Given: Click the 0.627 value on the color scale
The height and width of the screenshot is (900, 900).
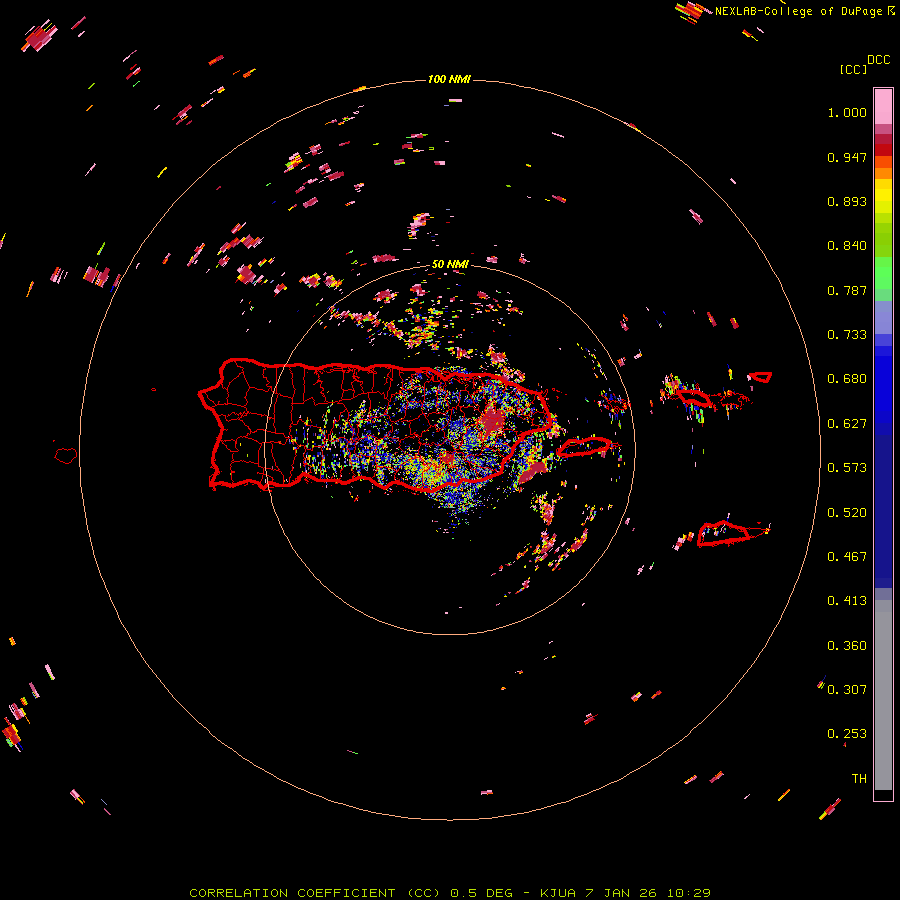Looking at the screenshot, I should 847,424.
